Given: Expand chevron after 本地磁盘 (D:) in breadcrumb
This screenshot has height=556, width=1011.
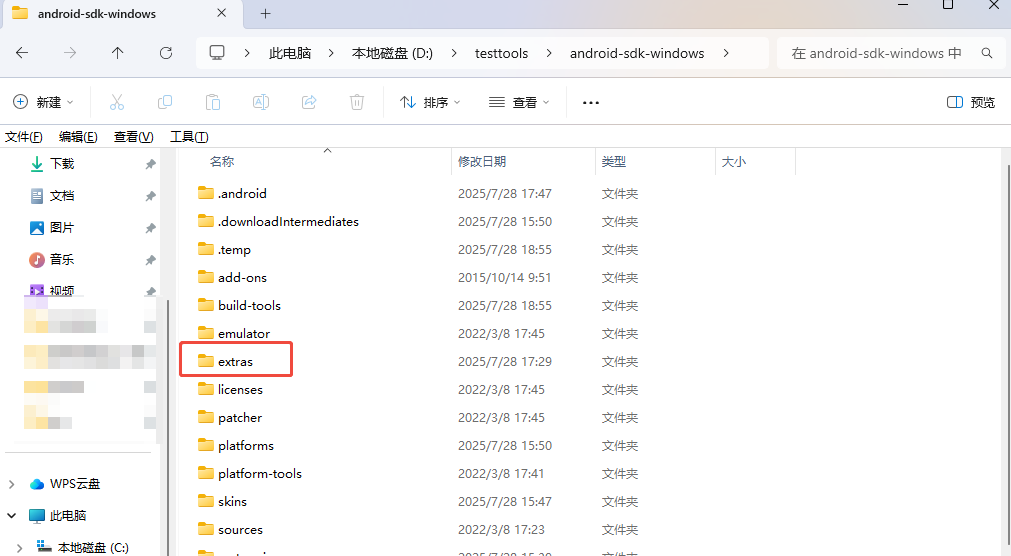Looking at the screenshot, I should [x=454, y=53].
